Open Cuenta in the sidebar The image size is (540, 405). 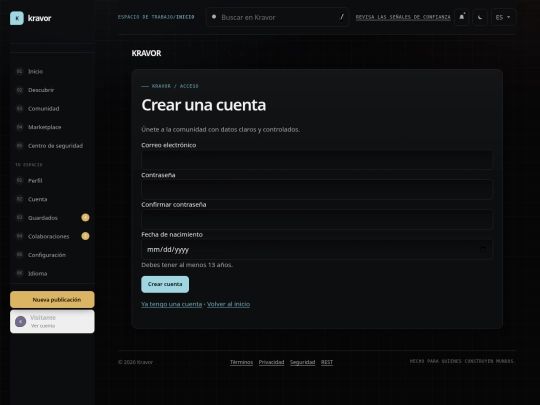click(52, 199)
